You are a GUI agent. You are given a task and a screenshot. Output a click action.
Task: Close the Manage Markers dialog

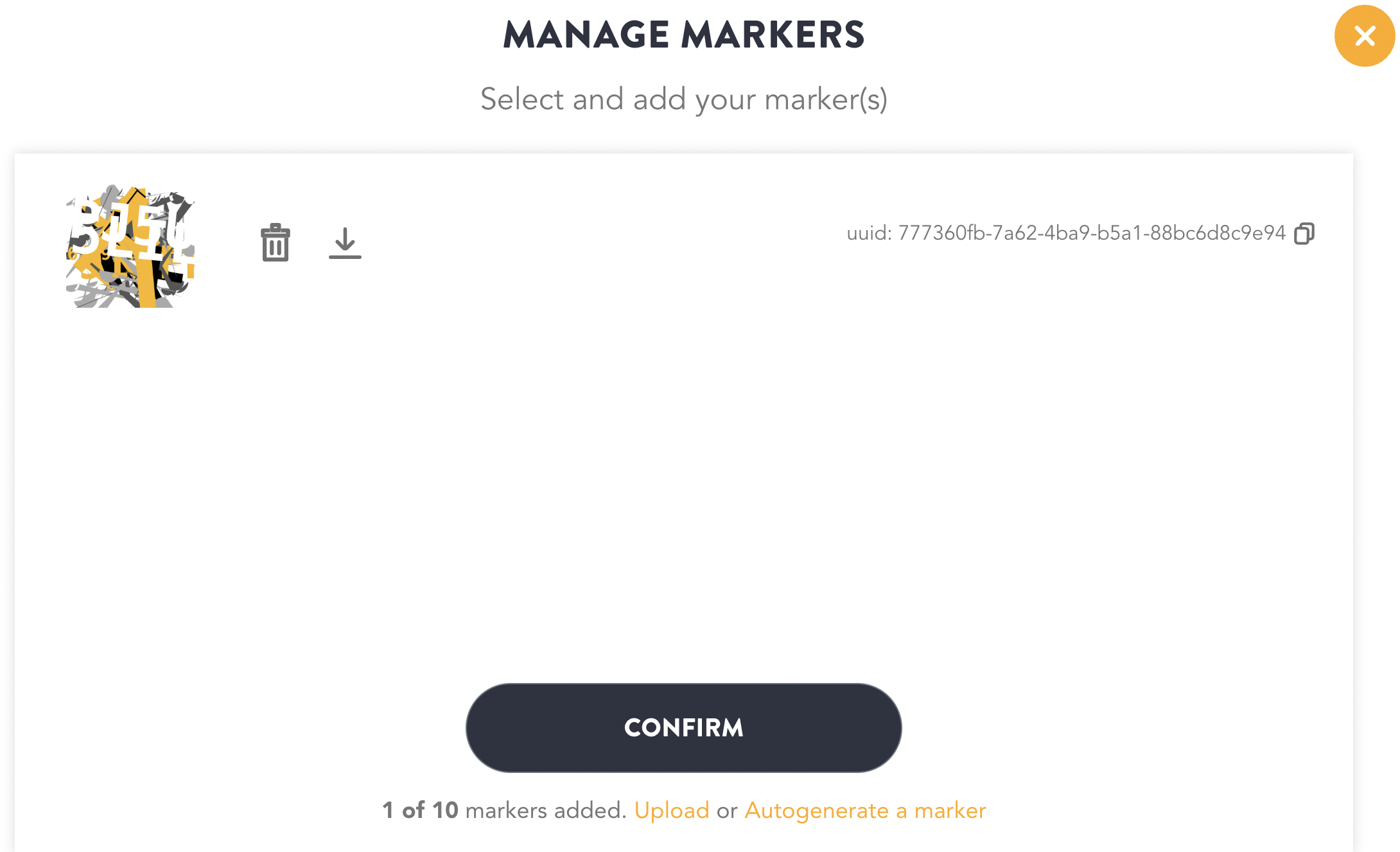coord(1365,36)
